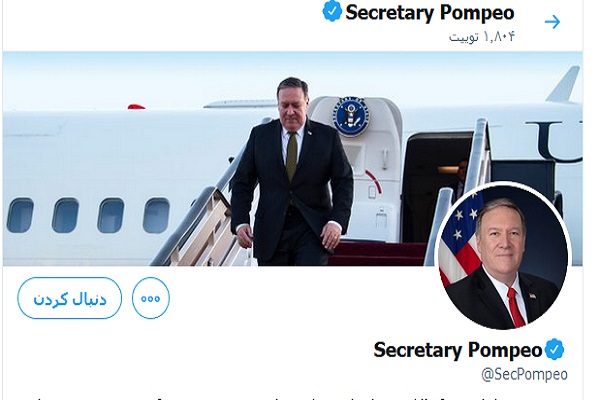
Task: Click the round seal on the airplane
Action: pos(349,117)
